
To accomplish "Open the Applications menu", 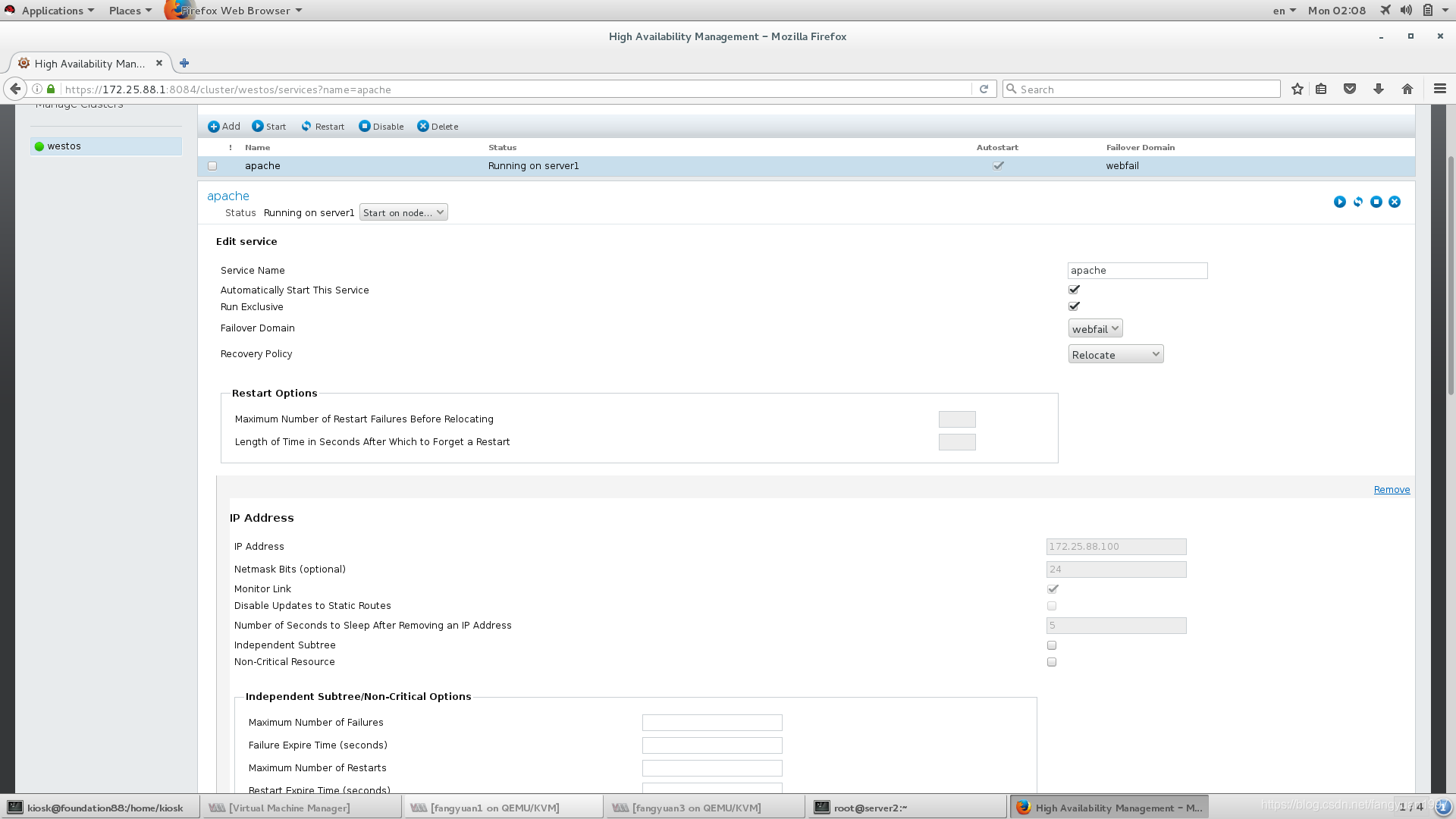I will point(52,11).
